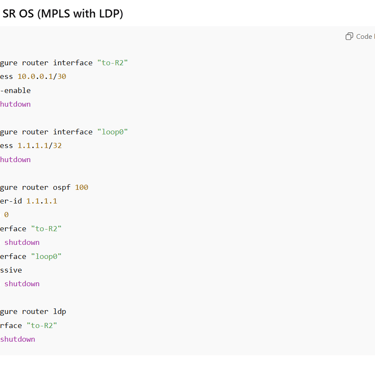Screen dimensions: 375x366
Task: Click "loop0" in the router interface line
Action: click(113, 132)
